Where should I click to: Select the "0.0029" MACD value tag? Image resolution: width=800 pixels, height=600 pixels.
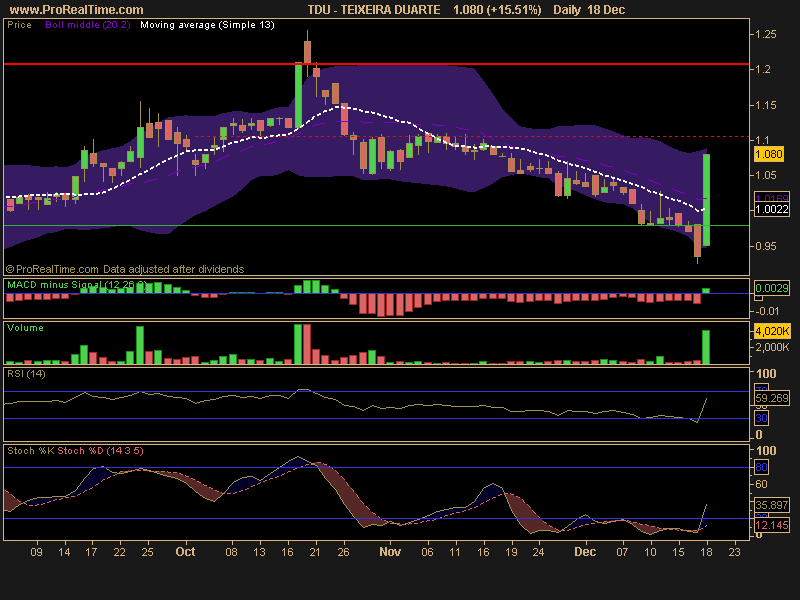click(x=771, y=288)
